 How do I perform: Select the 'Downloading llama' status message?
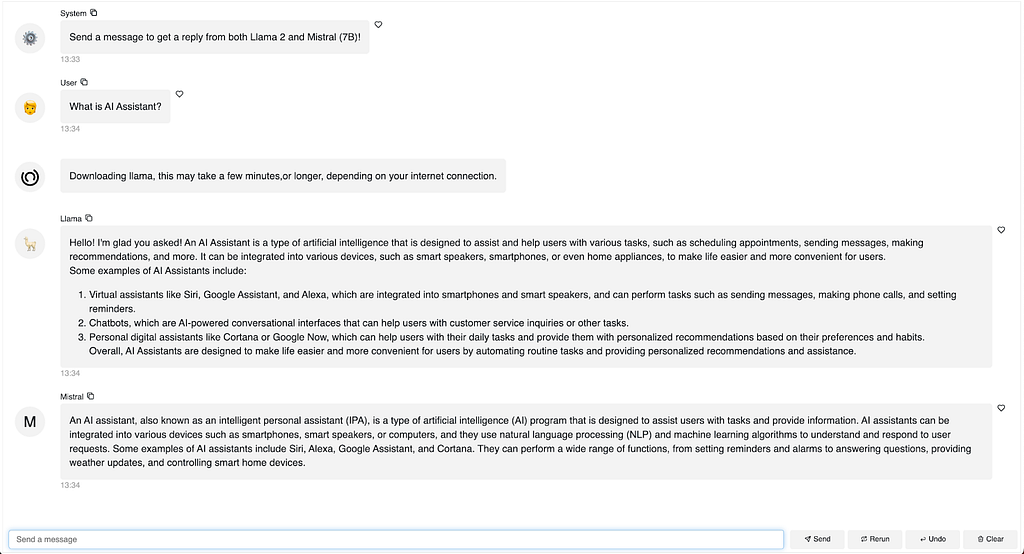coord(283,176)
